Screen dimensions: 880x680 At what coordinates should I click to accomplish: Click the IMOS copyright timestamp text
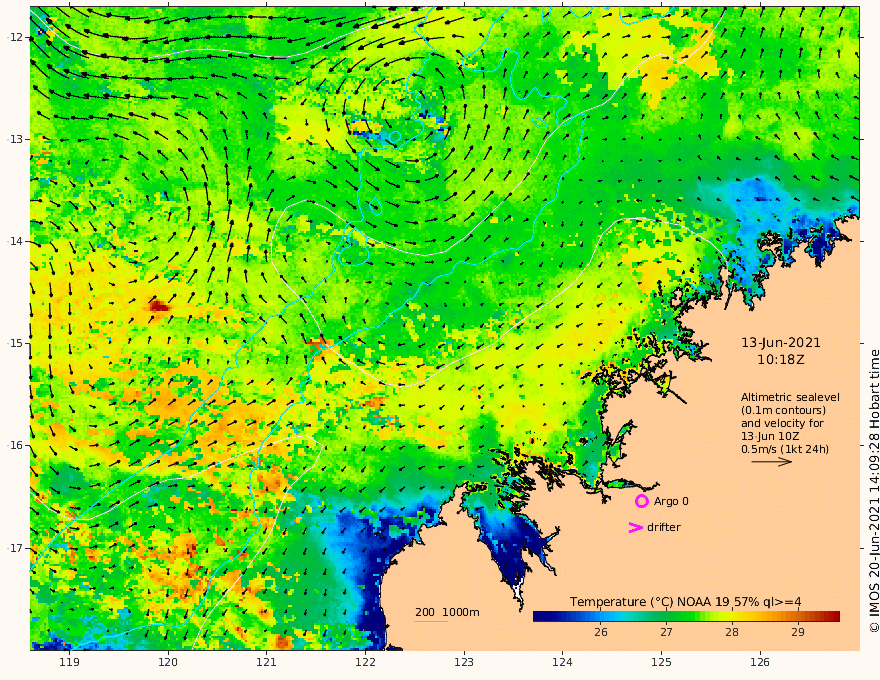[874, 491]
